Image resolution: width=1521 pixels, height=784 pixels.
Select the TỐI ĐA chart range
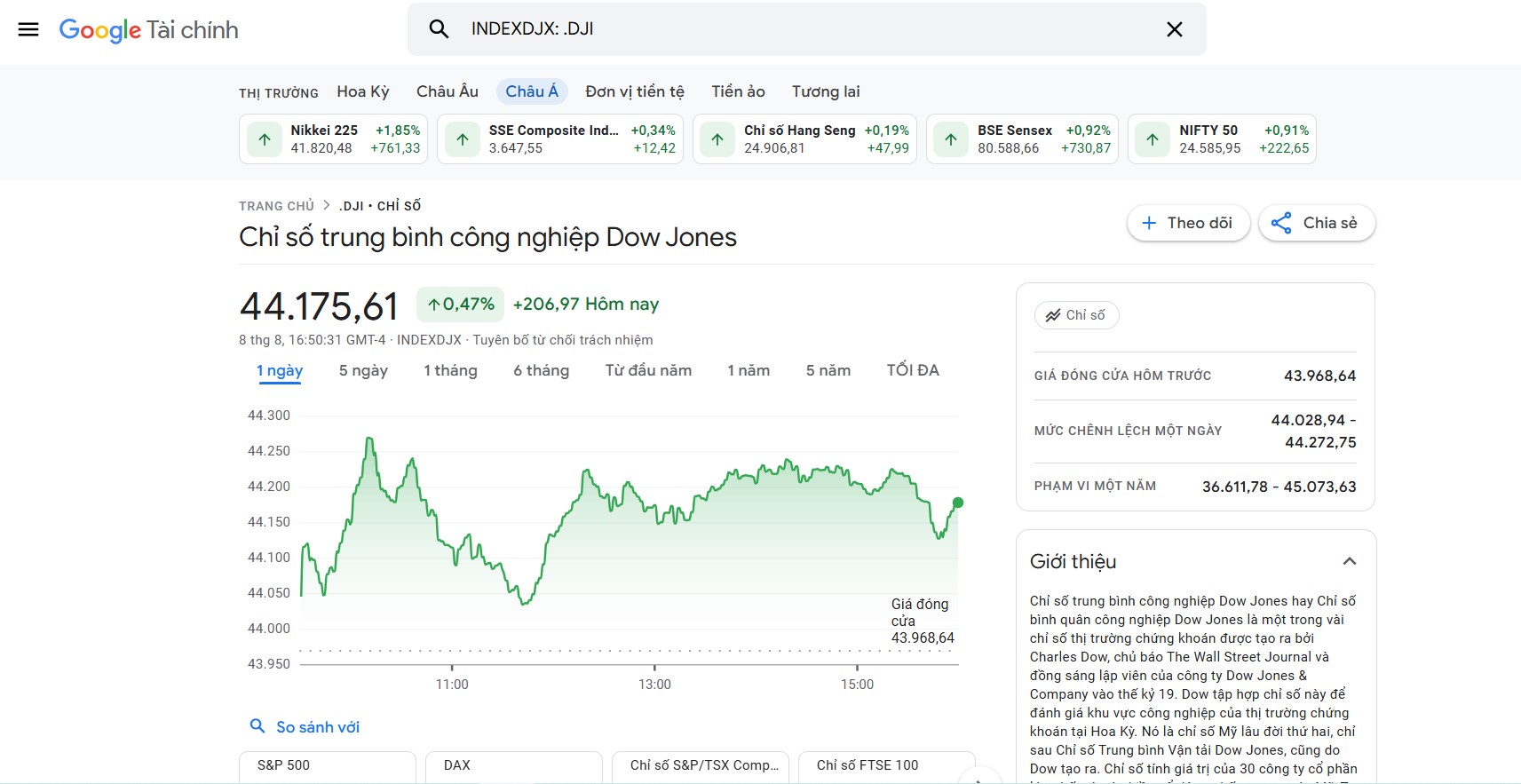coord(913,370)
